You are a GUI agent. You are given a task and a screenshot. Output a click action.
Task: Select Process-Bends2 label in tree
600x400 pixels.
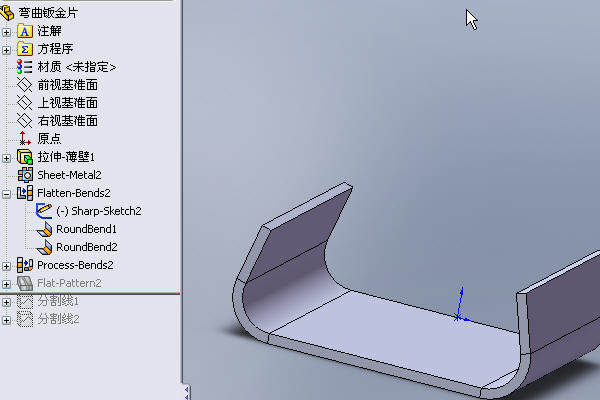coord(75,265)
